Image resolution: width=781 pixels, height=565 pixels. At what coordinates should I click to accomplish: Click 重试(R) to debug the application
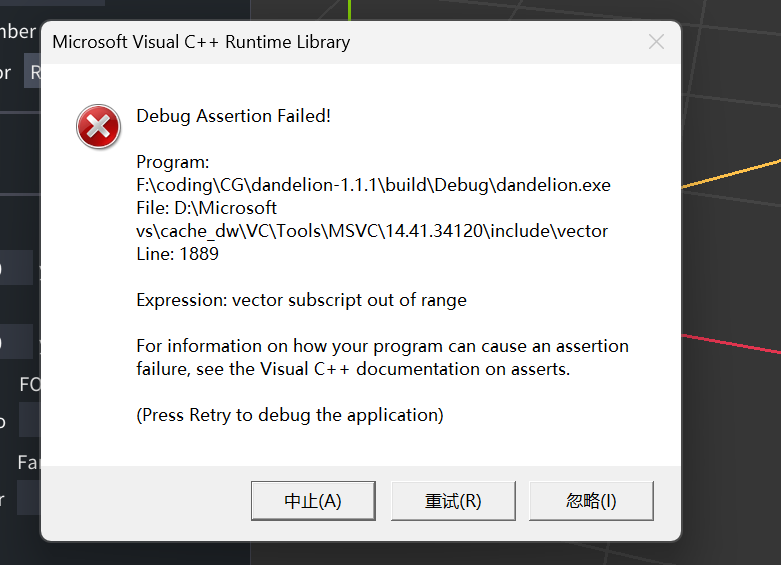click(453, 501)
